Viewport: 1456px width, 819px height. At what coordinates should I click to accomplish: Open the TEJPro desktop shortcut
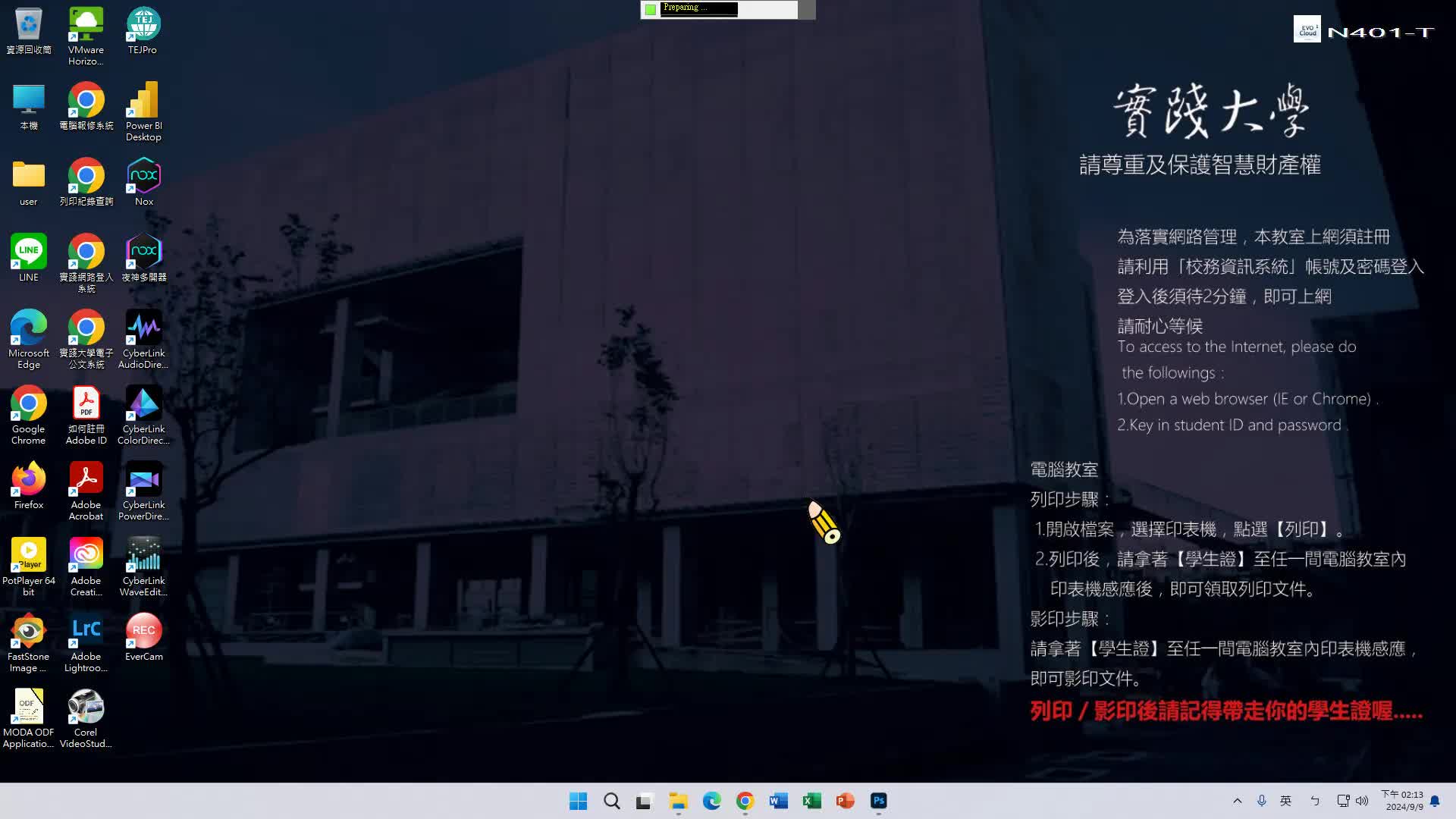coord(143,25)
